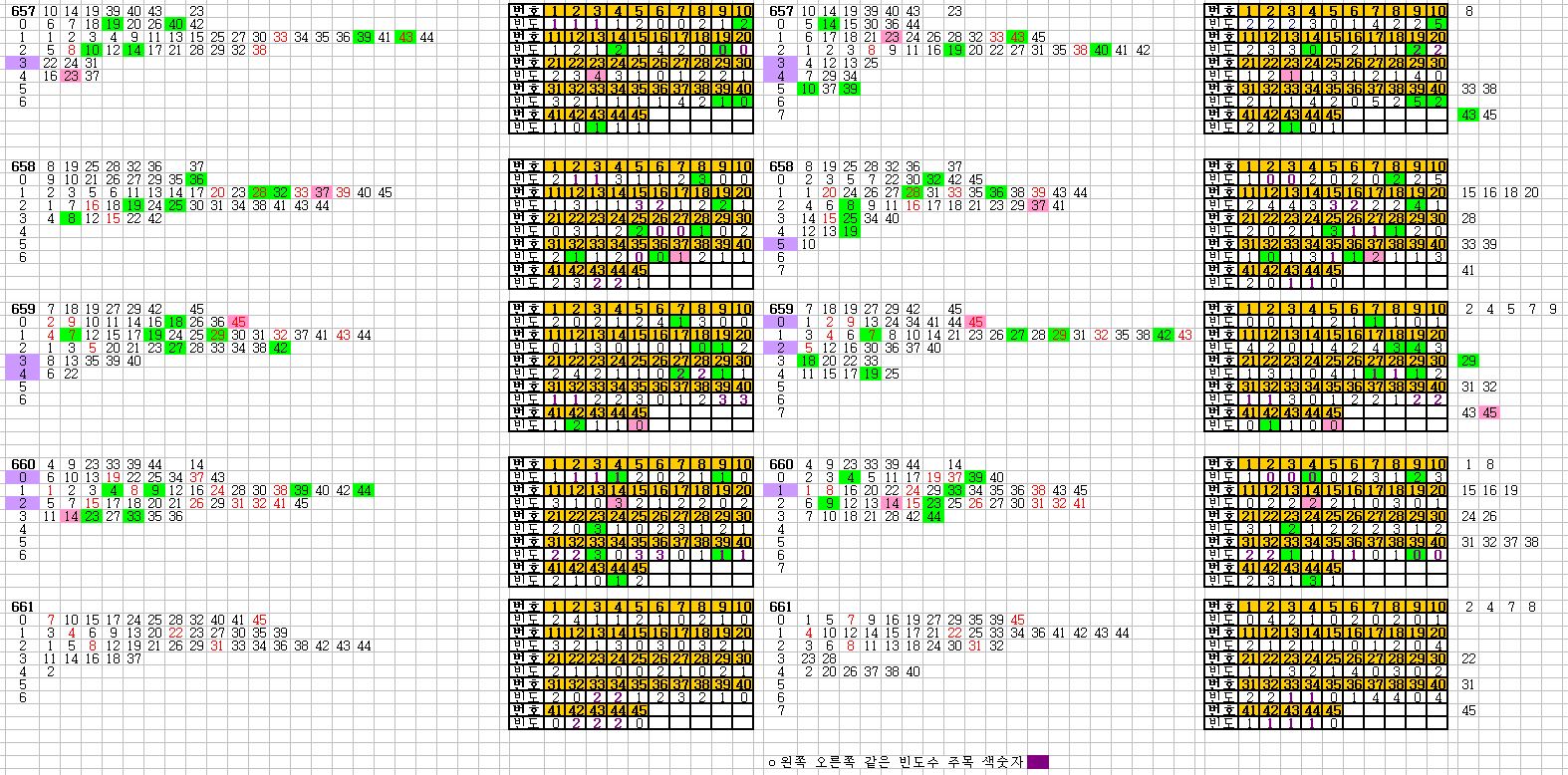1568x775 pixels.
Task: Click the lone 2 in row 4 of leftmost 661 block
Action: tap(50, 671)
